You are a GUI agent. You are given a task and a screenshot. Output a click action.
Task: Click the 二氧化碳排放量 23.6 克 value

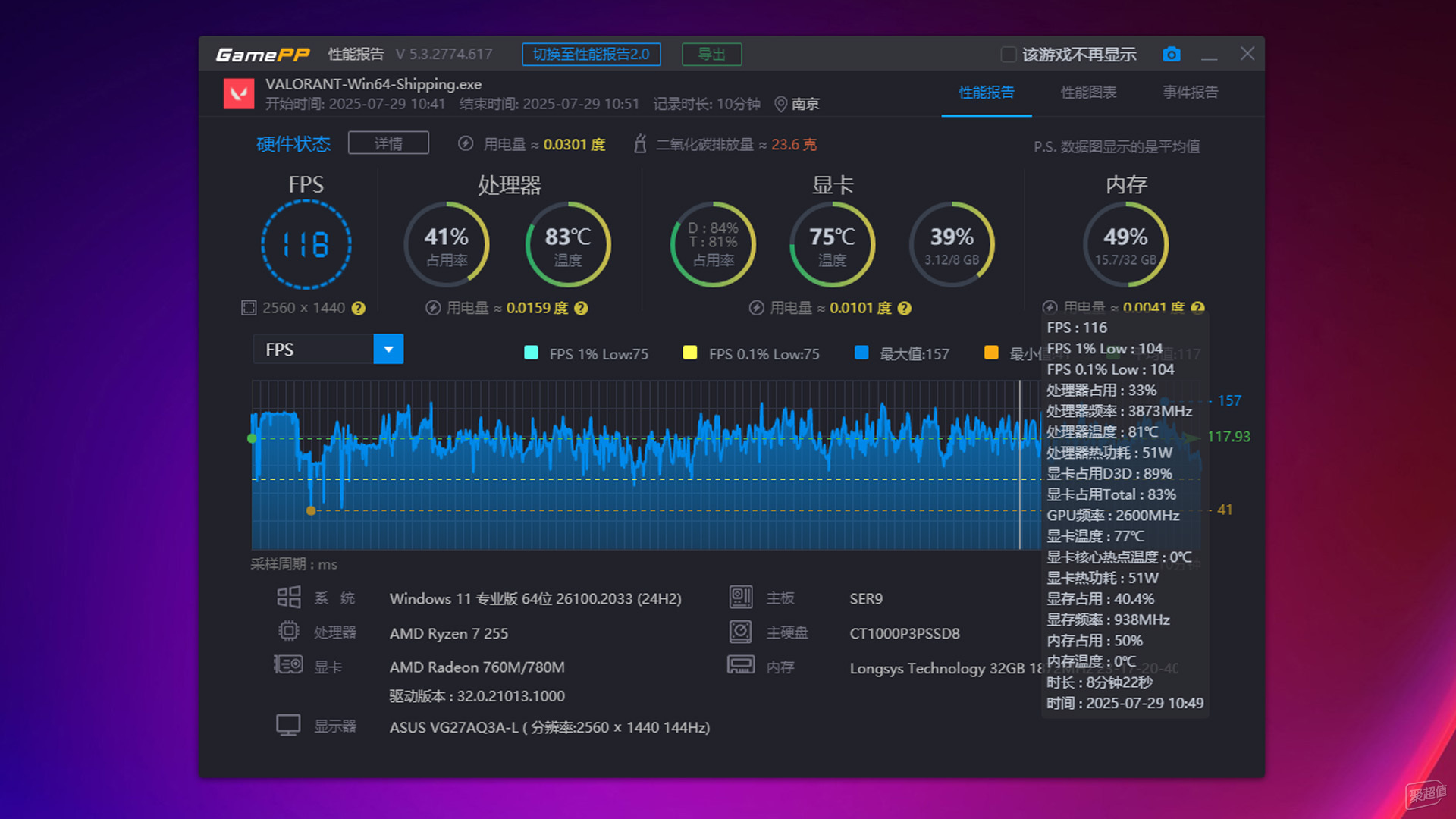click(x=793, y=144)
